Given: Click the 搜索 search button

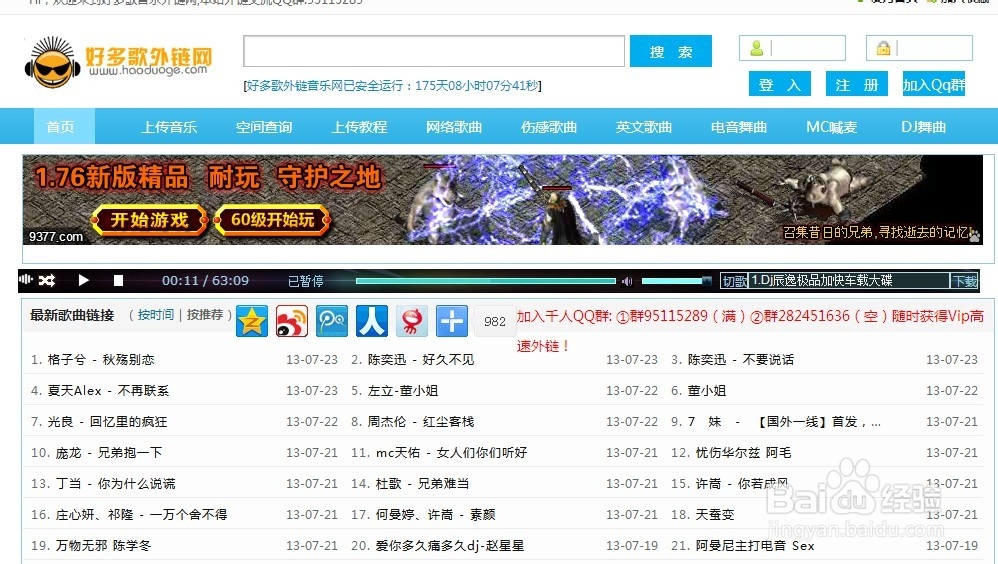Looking at the screenshot, I should [x=671, y=51].
